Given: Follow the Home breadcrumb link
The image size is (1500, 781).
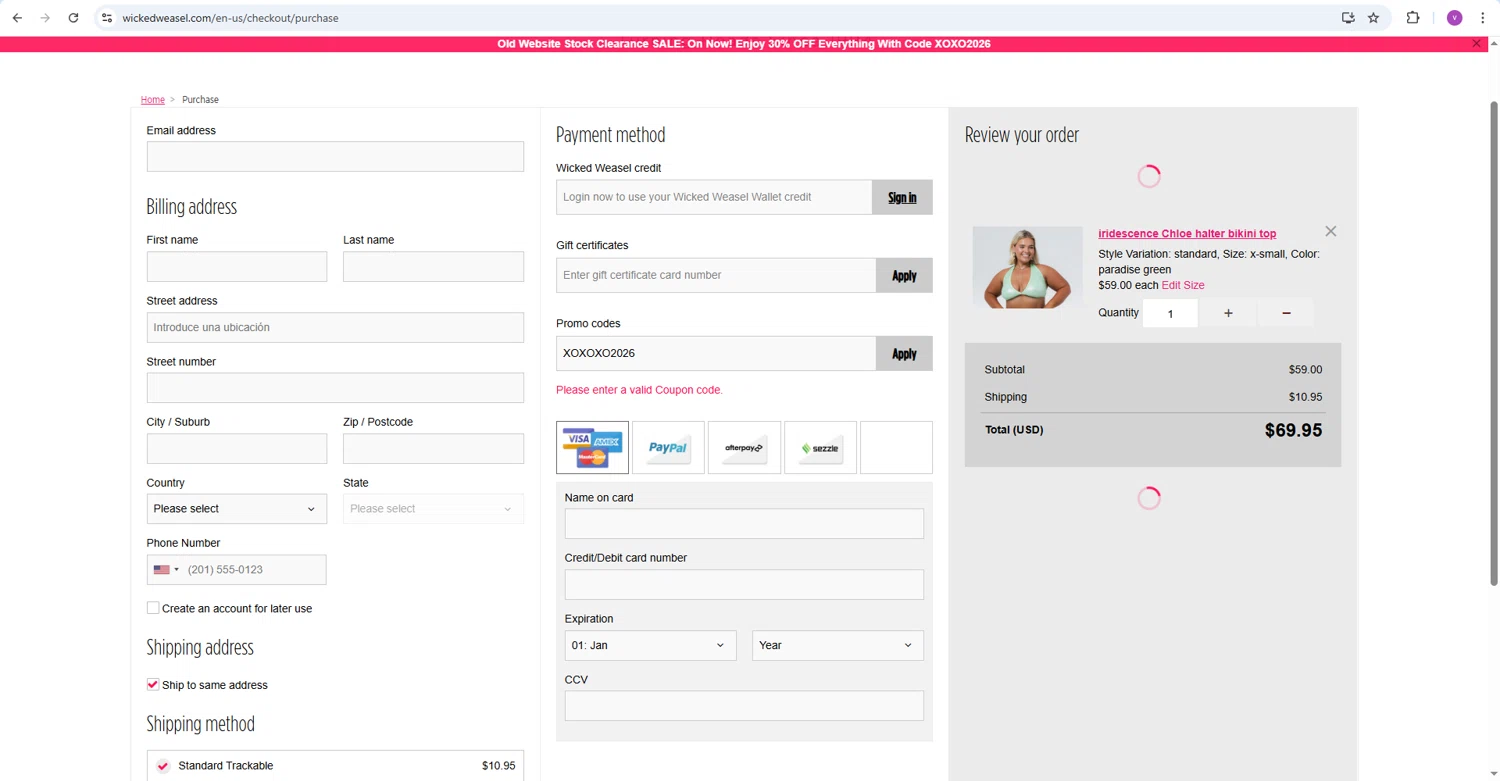Looking at the screenshot, I should tap(152, 100).
